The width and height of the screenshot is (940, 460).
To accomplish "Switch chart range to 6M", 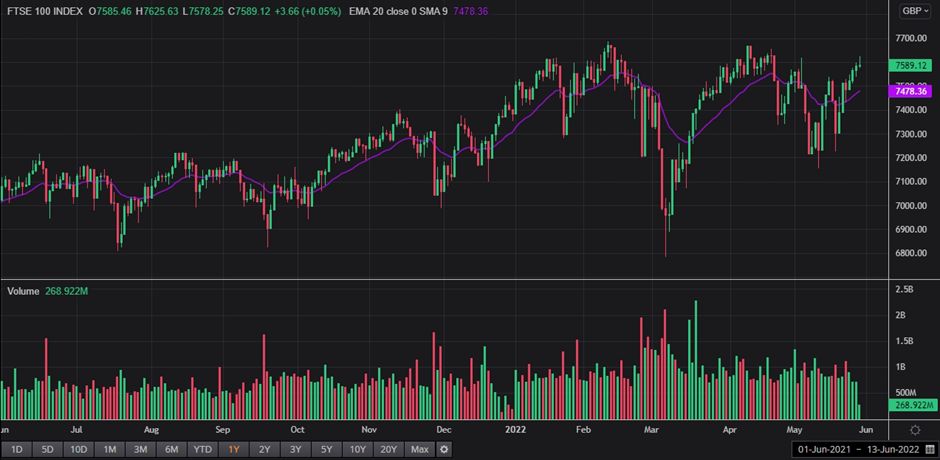I will 171,449.
